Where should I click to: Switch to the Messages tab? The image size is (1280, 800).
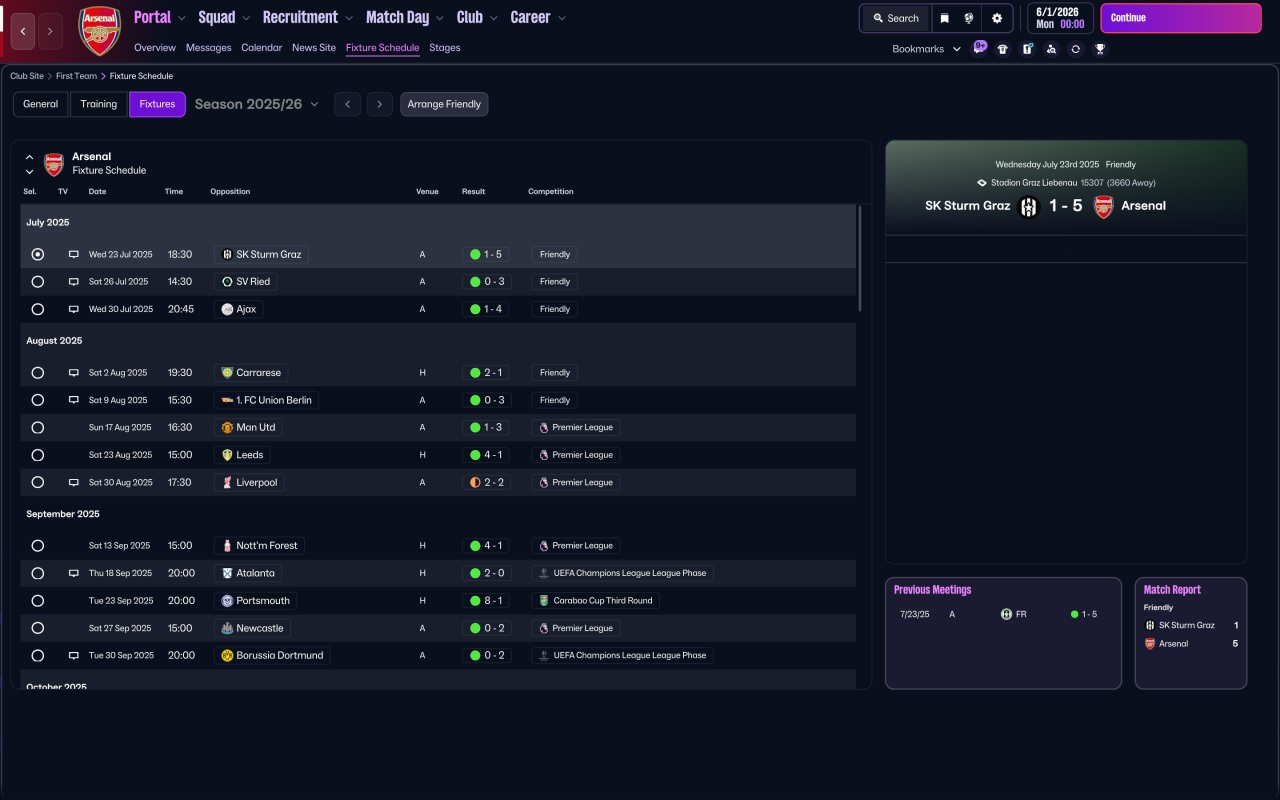click(208, 47)
